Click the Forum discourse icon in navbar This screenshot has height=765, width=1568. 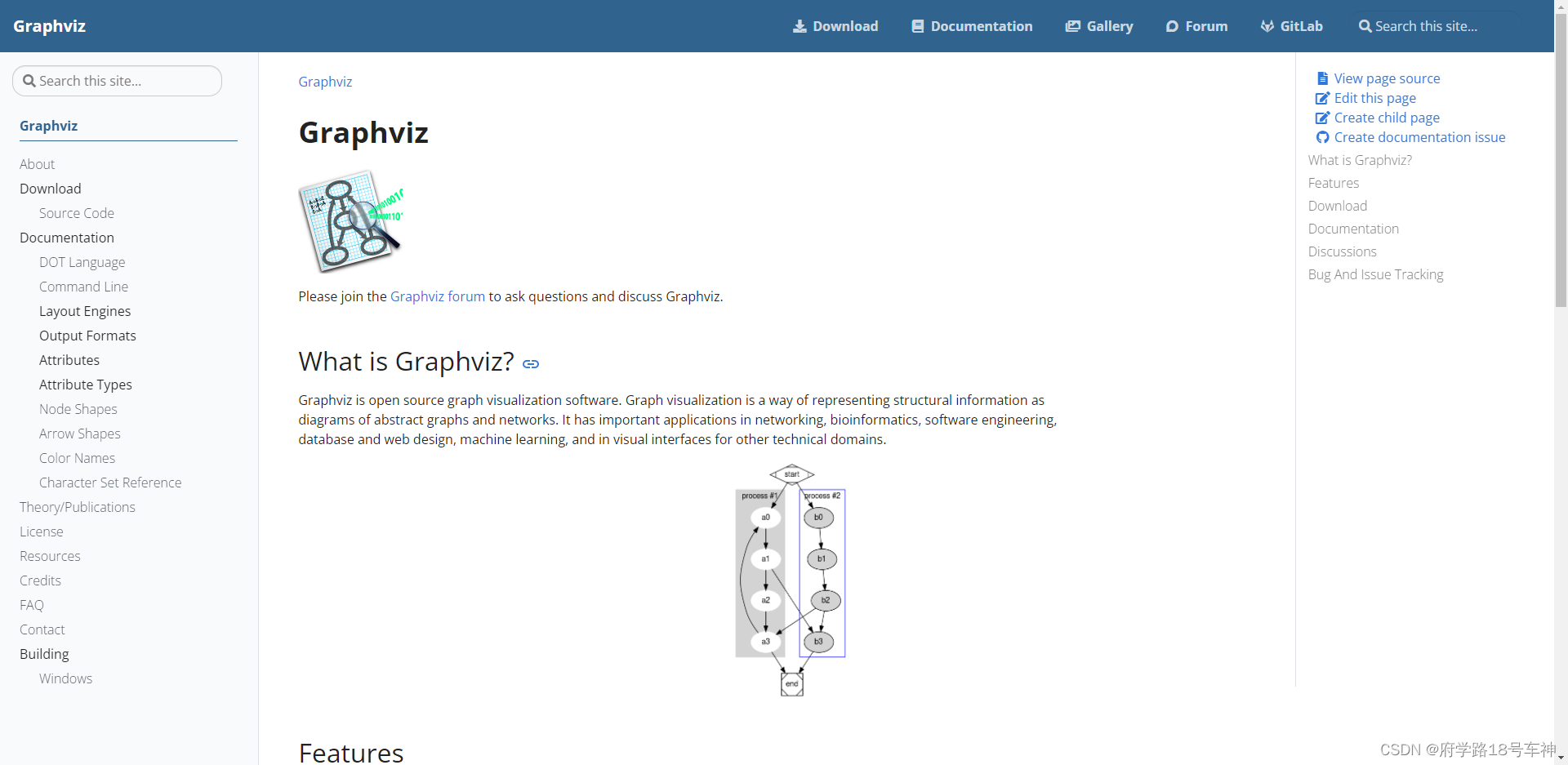tap(1172, 26)
